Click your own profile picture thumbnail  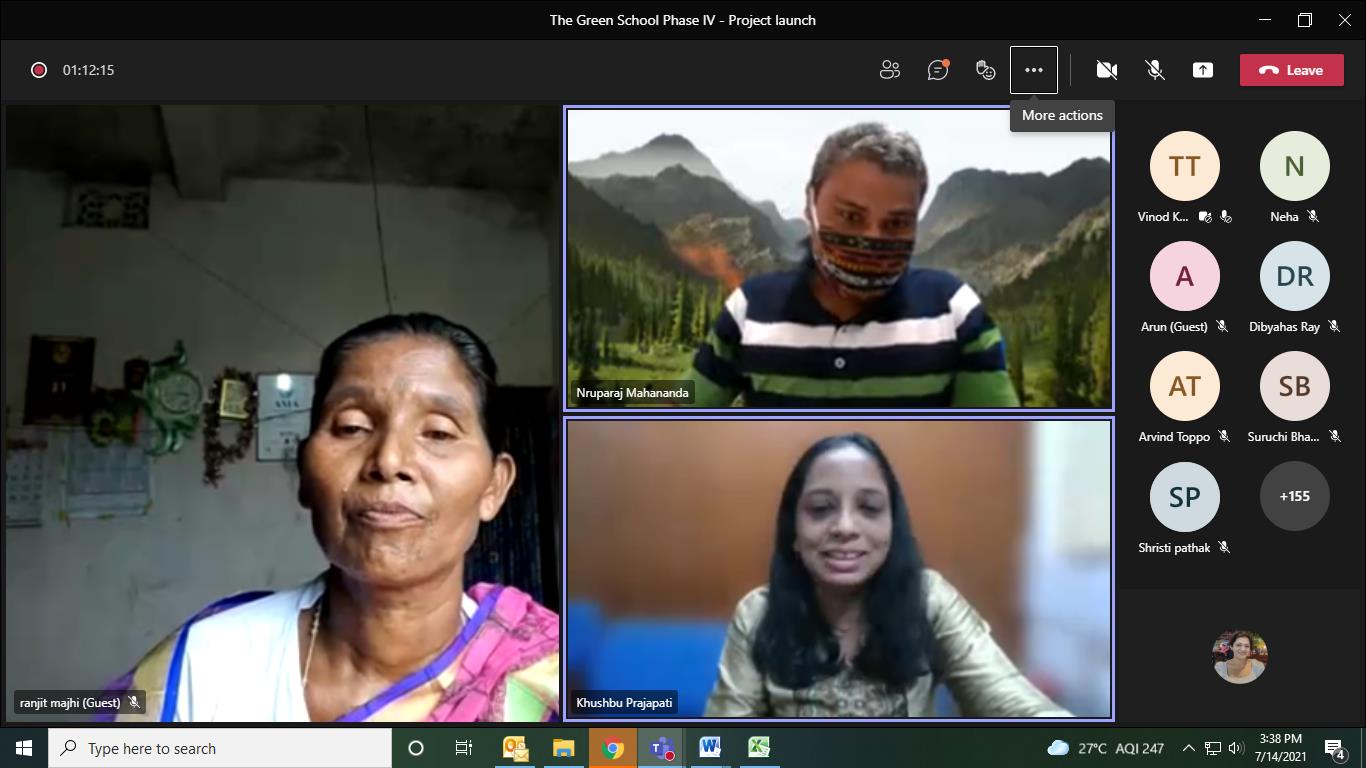coord(1239,657)
